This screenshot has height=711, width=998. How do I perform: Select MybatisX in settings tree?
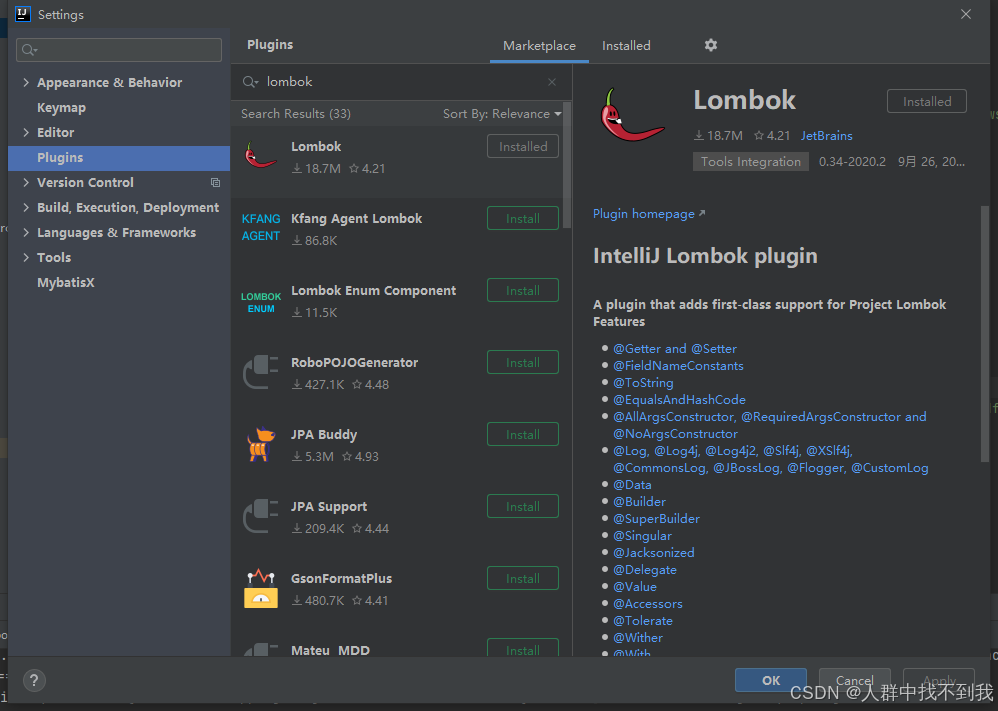click(66, 283)
